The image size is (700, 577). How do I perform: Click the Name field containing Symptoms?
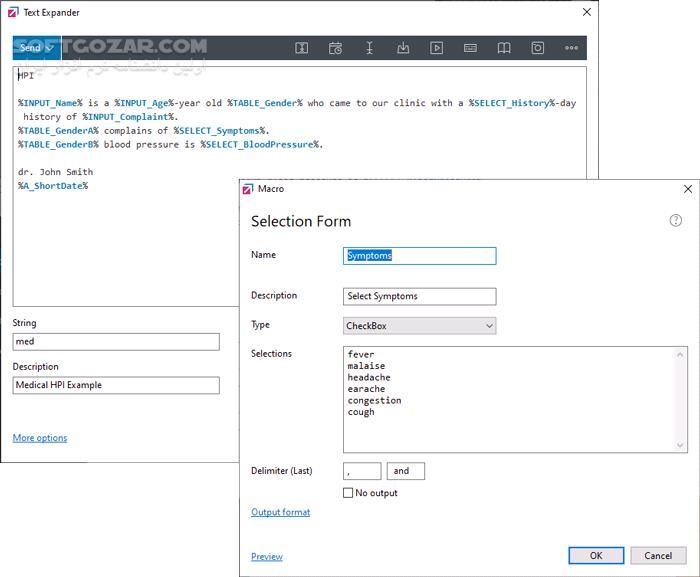(x=419, y=256)
